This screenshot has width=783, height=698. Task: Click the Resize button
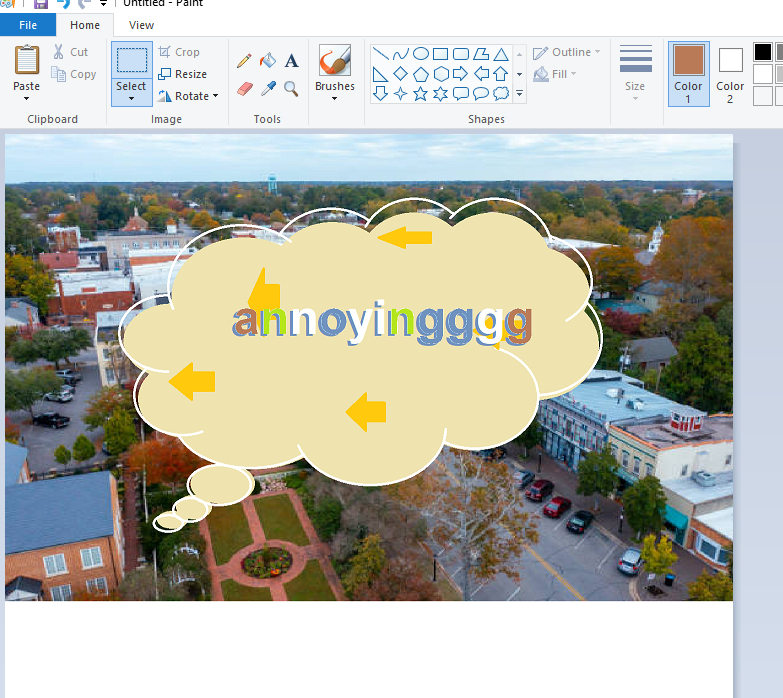(182, 74)
